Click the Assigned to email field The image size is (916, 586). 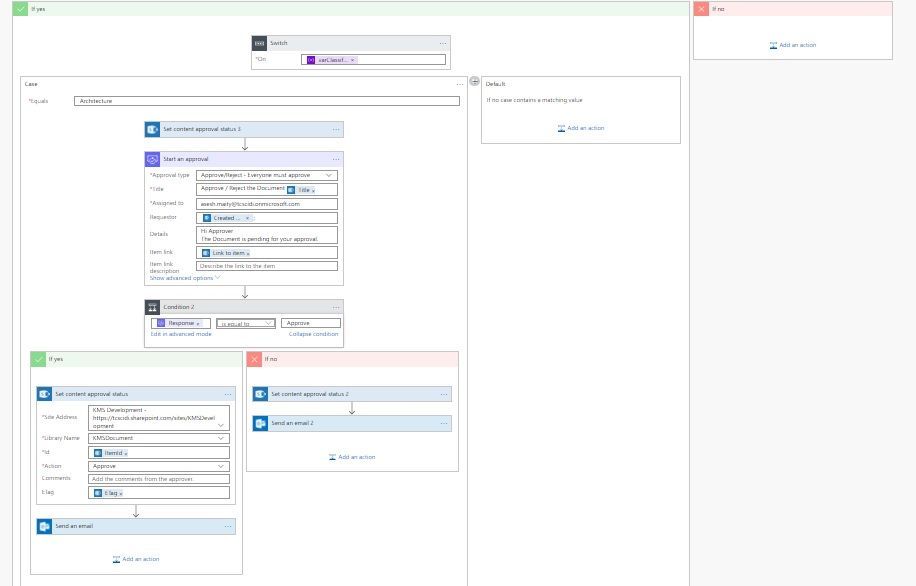[x=267, y=204]
